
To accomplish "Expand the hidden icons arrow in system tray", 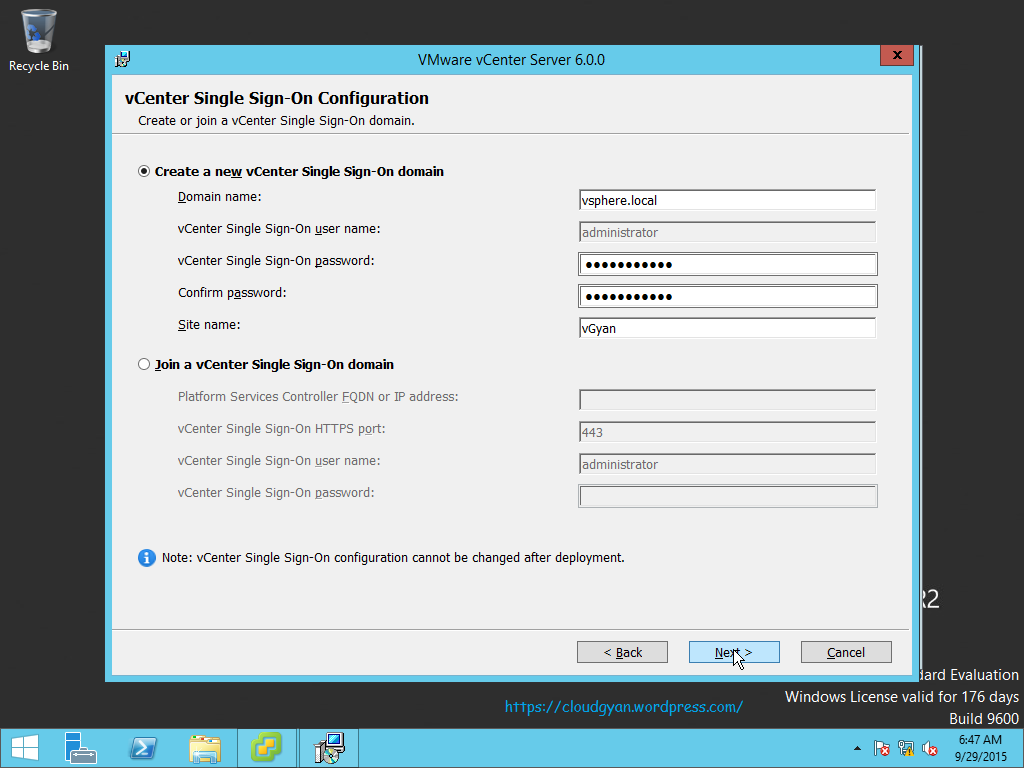I will pyautogui.click(x=857, y=747).
